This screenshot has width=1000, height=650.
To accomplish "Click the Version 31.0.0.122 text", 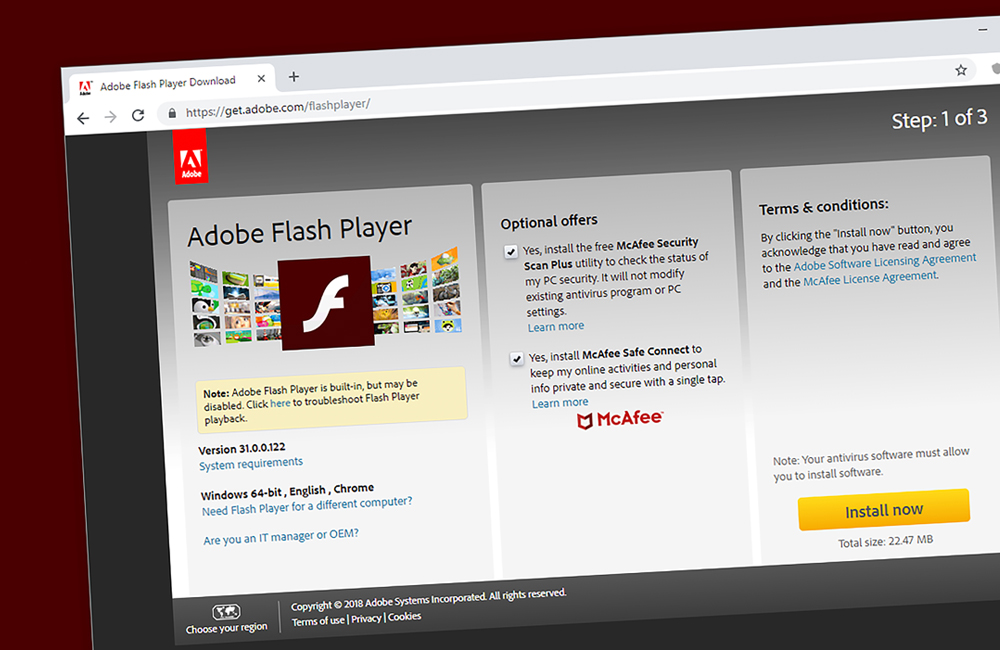I will [242, 448].
